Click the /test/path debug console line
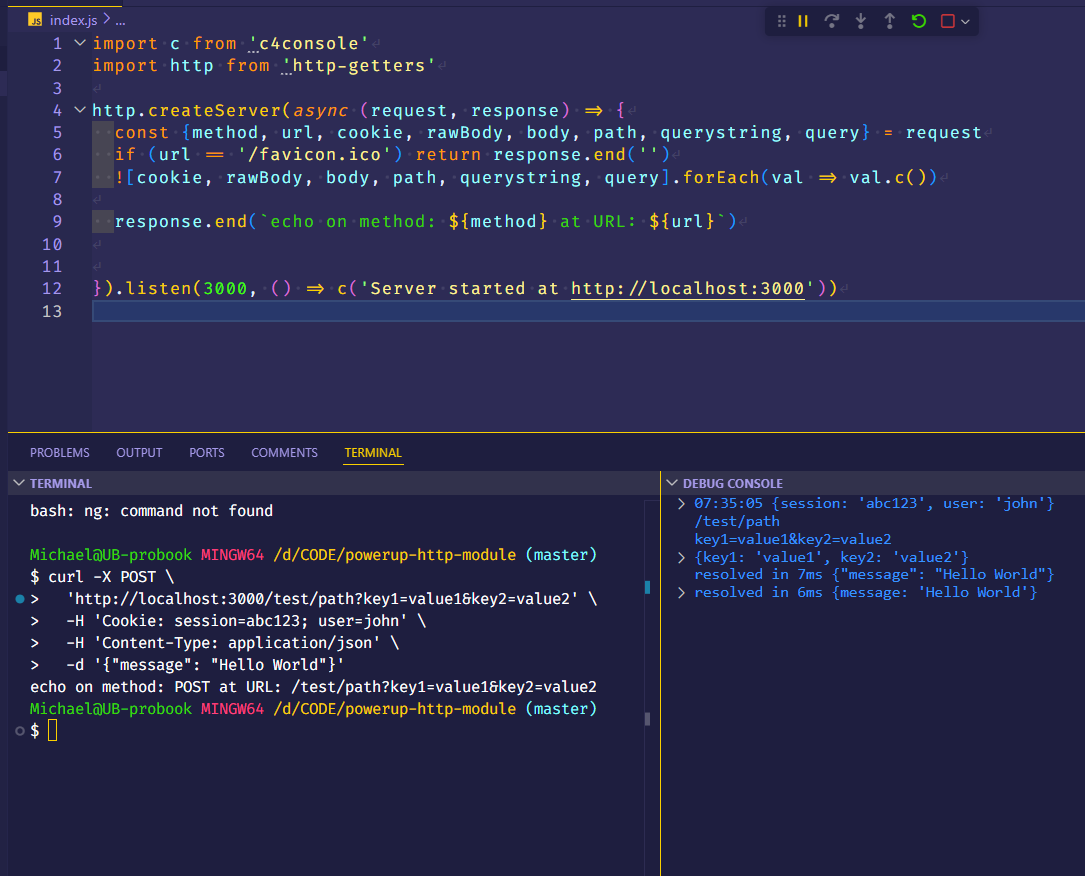The image size is (1085, 876). pos(737,521)
